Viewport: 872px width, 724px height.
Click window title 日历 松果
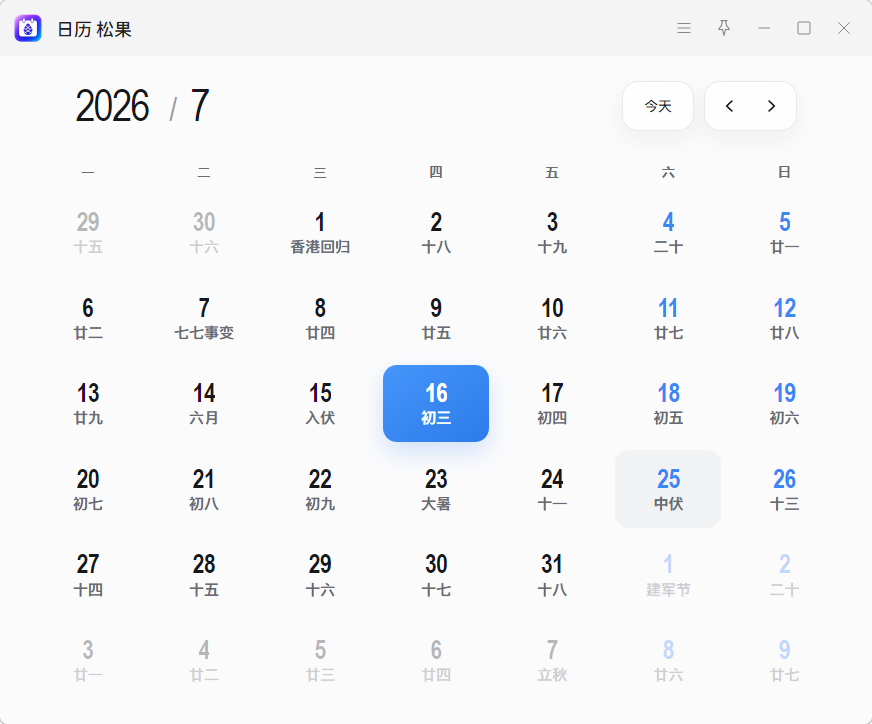coord(95,29)
